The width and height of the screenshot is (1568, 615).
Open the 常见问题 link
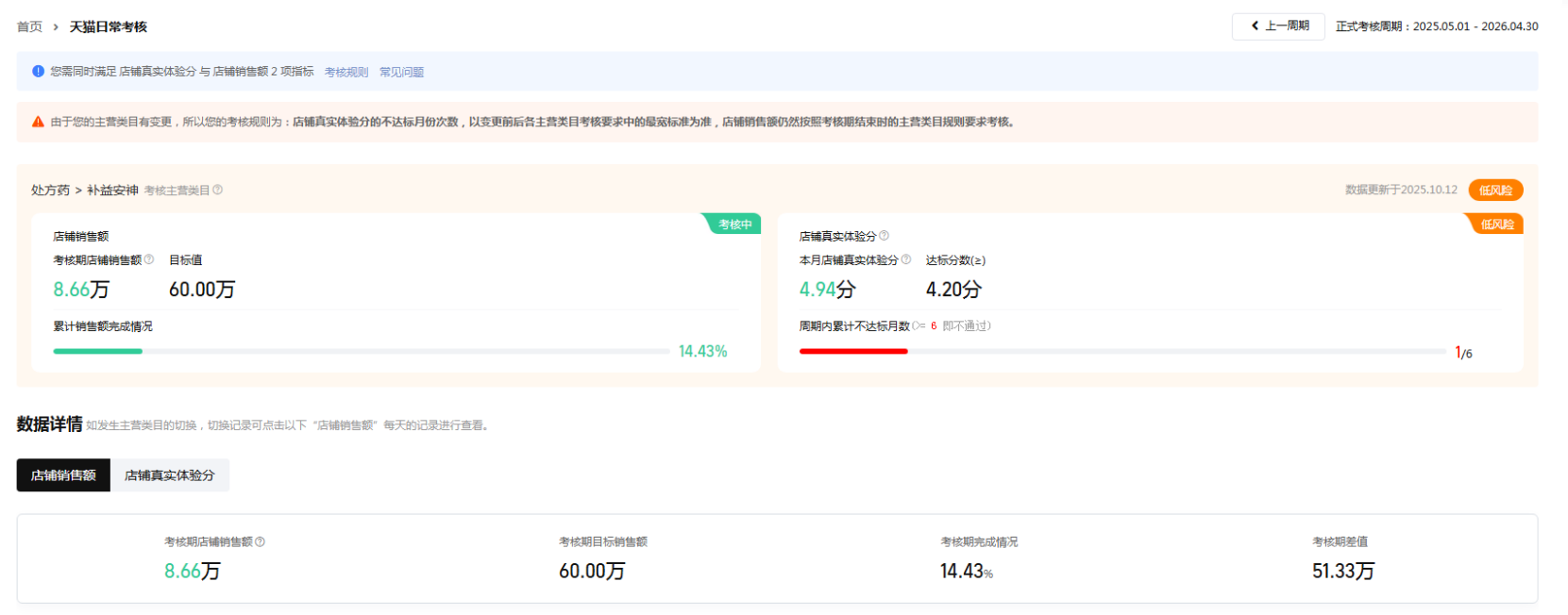coord(401,72)
